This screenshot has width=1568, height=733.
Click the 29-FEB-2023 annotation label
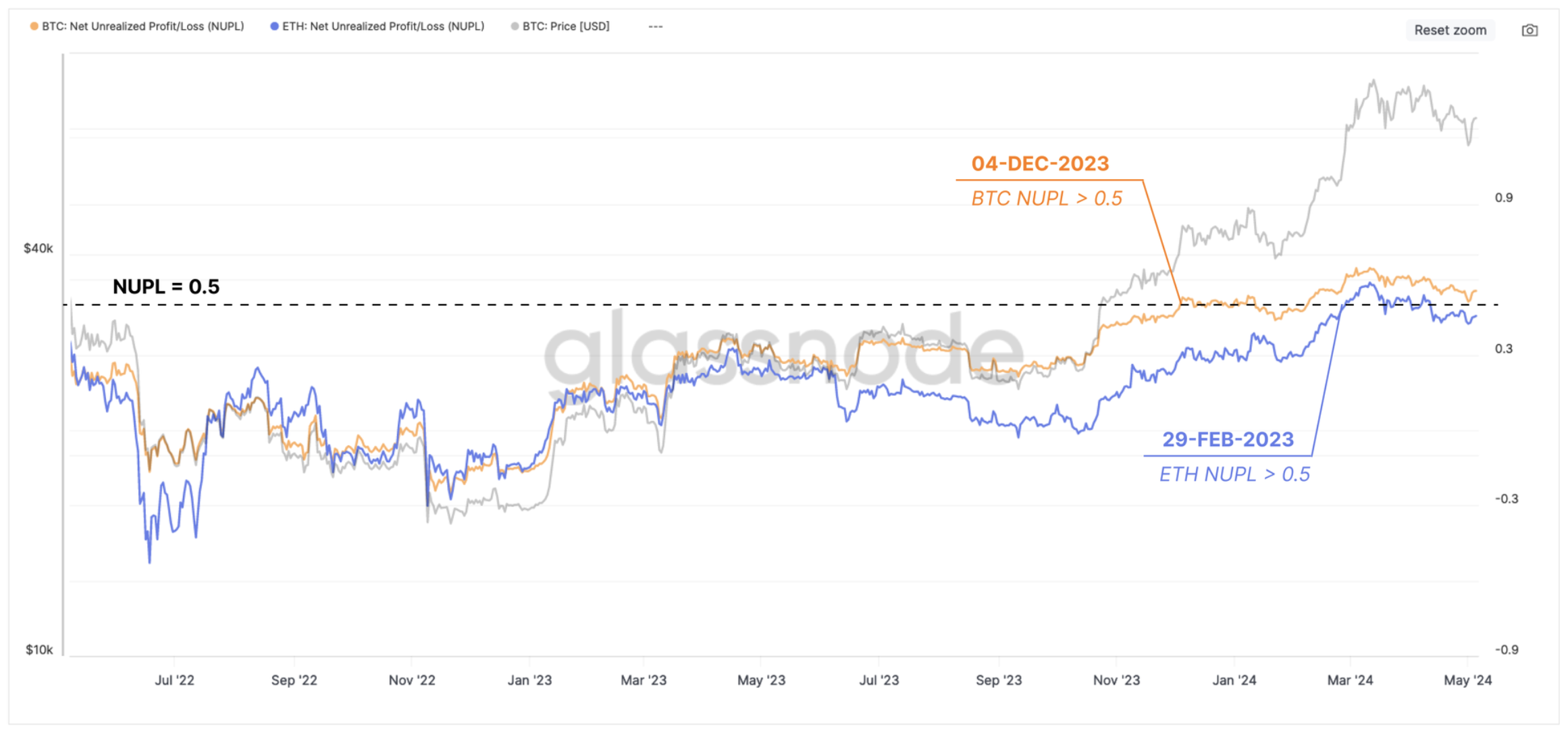pos(1228,440)
